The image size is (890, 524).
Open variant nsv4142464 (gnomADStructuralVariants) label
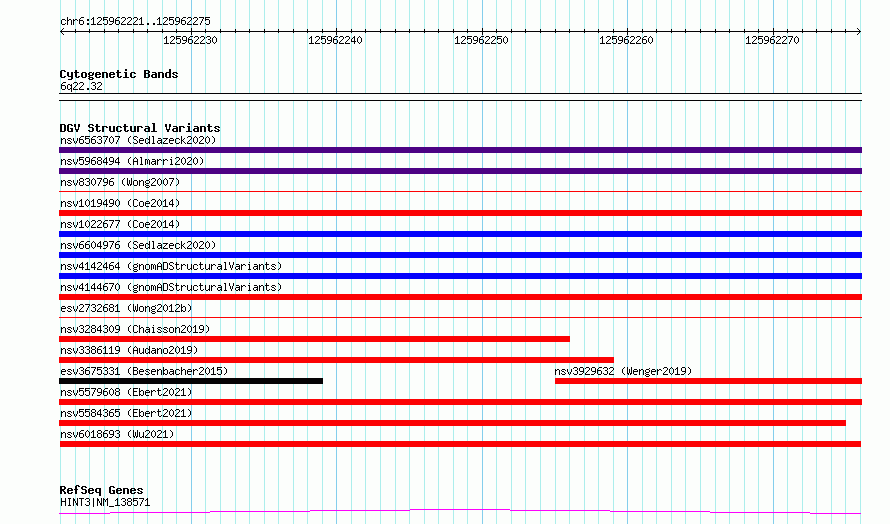[171, 266]
